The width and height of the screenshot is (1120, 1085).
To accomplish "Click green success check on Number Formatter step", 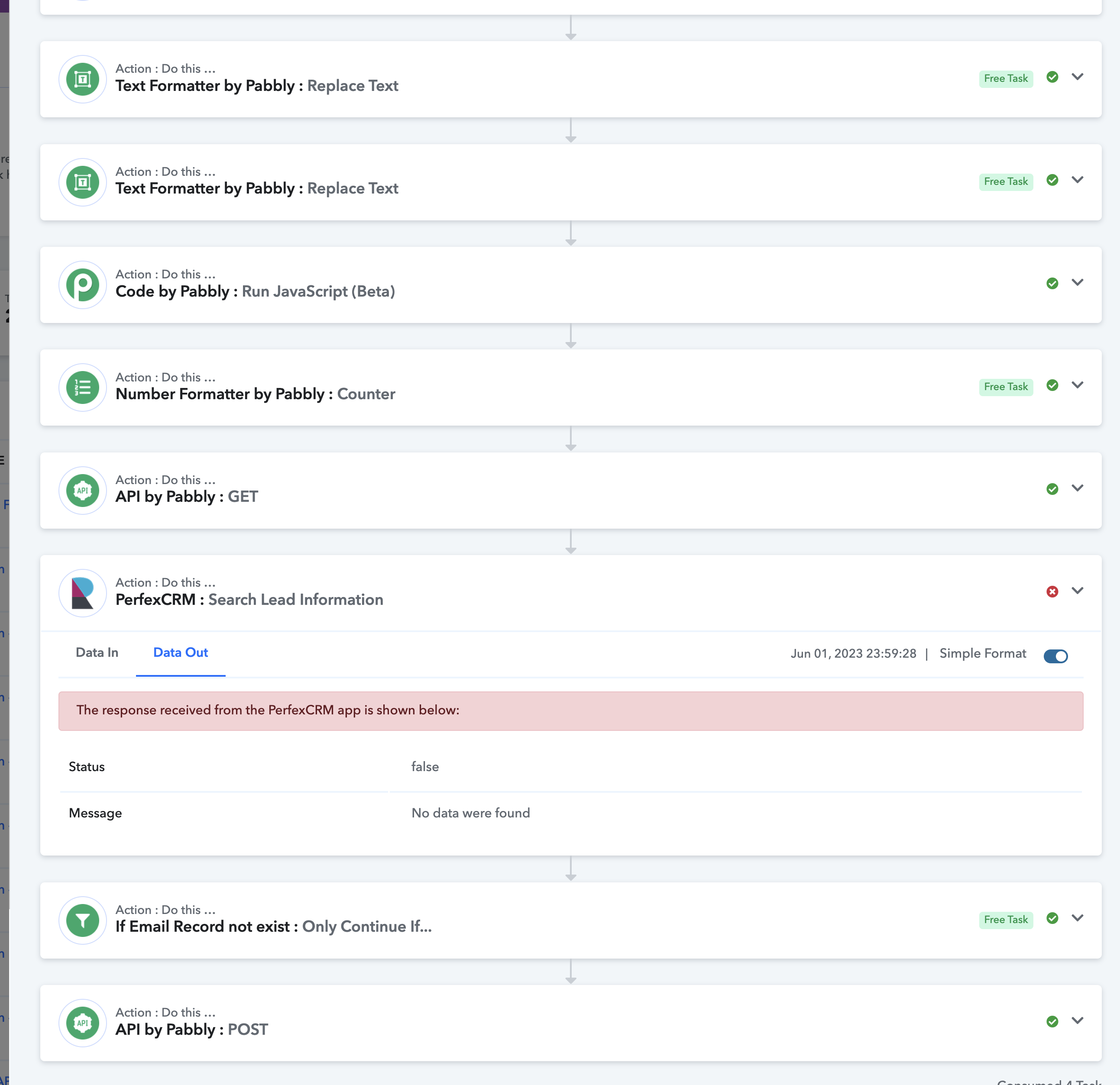I will 1052,385.
